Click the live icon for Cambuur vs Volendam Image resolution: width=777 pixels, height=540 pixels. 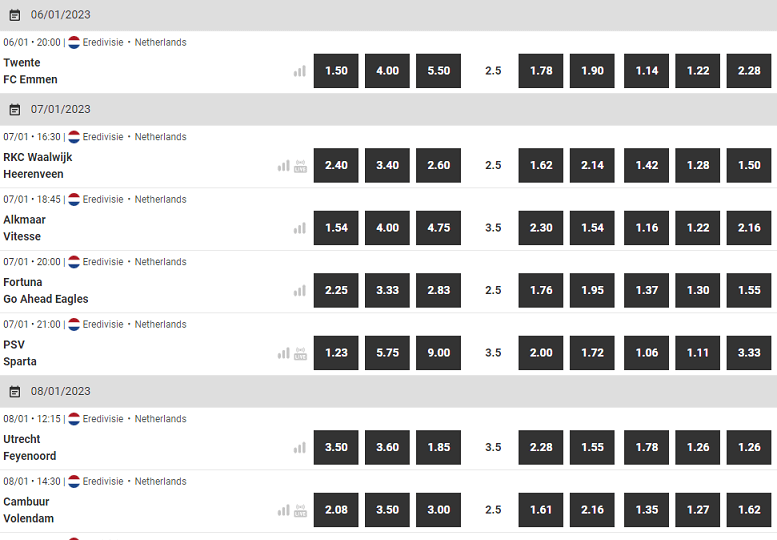(x=300, y=510)
